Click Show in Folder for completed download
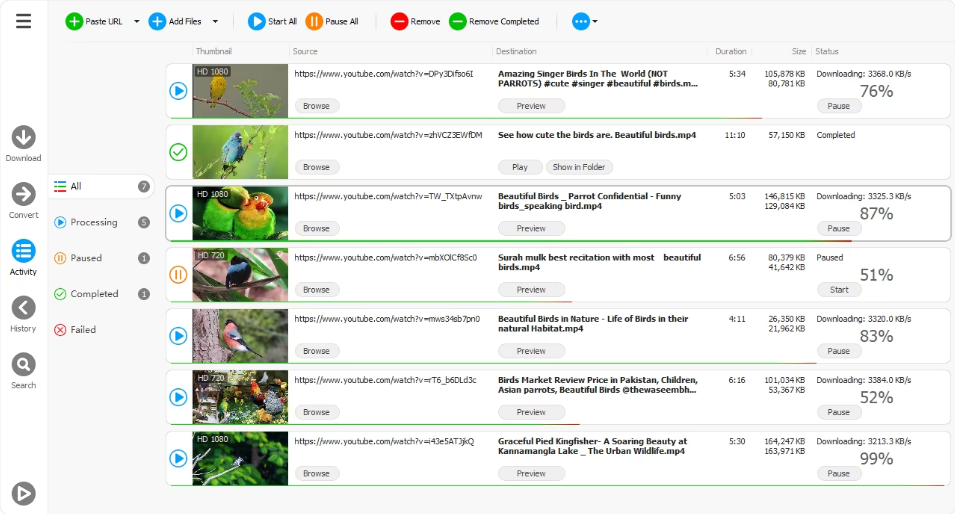This screenshot has height=514, width=955. click(x=579, y=167)
